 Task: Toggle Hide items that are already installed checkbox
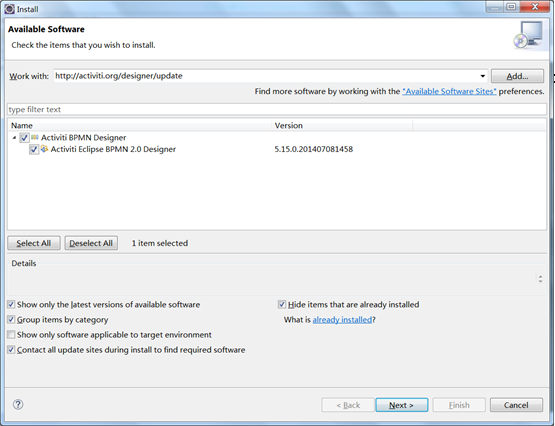(x=282, y=304)
